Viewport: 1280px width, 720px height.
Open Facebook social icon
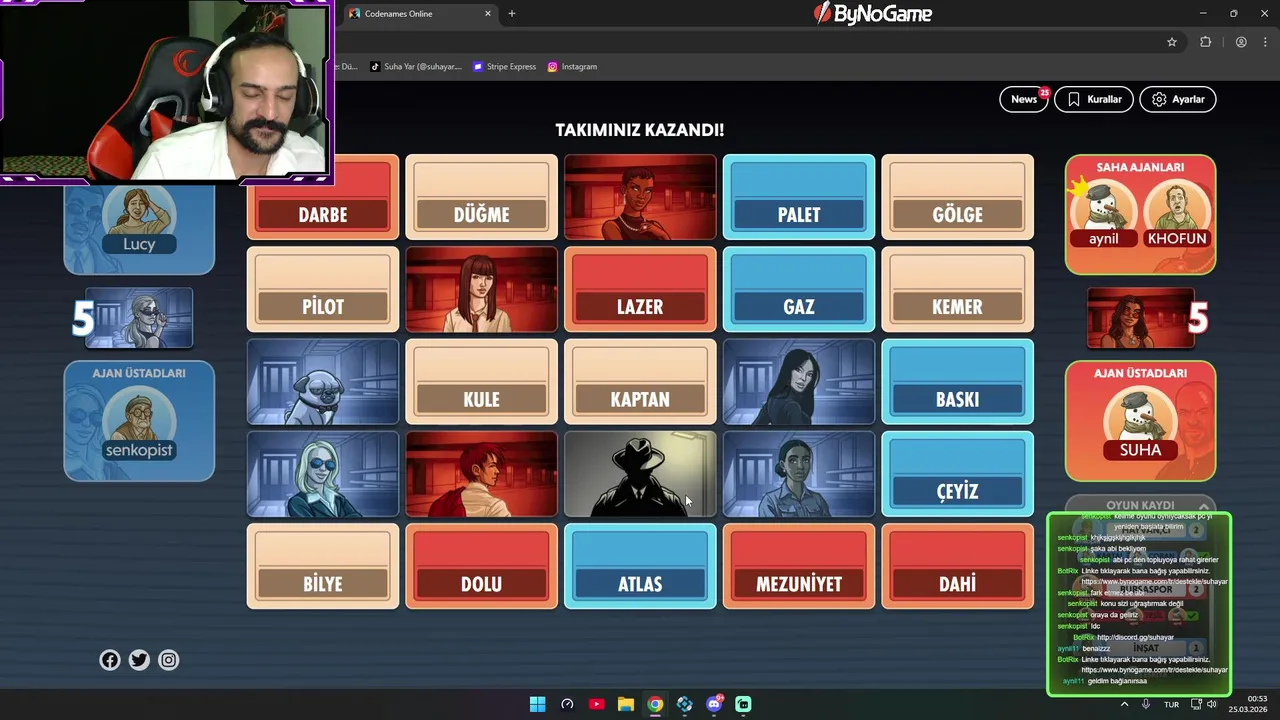point(110,660)
